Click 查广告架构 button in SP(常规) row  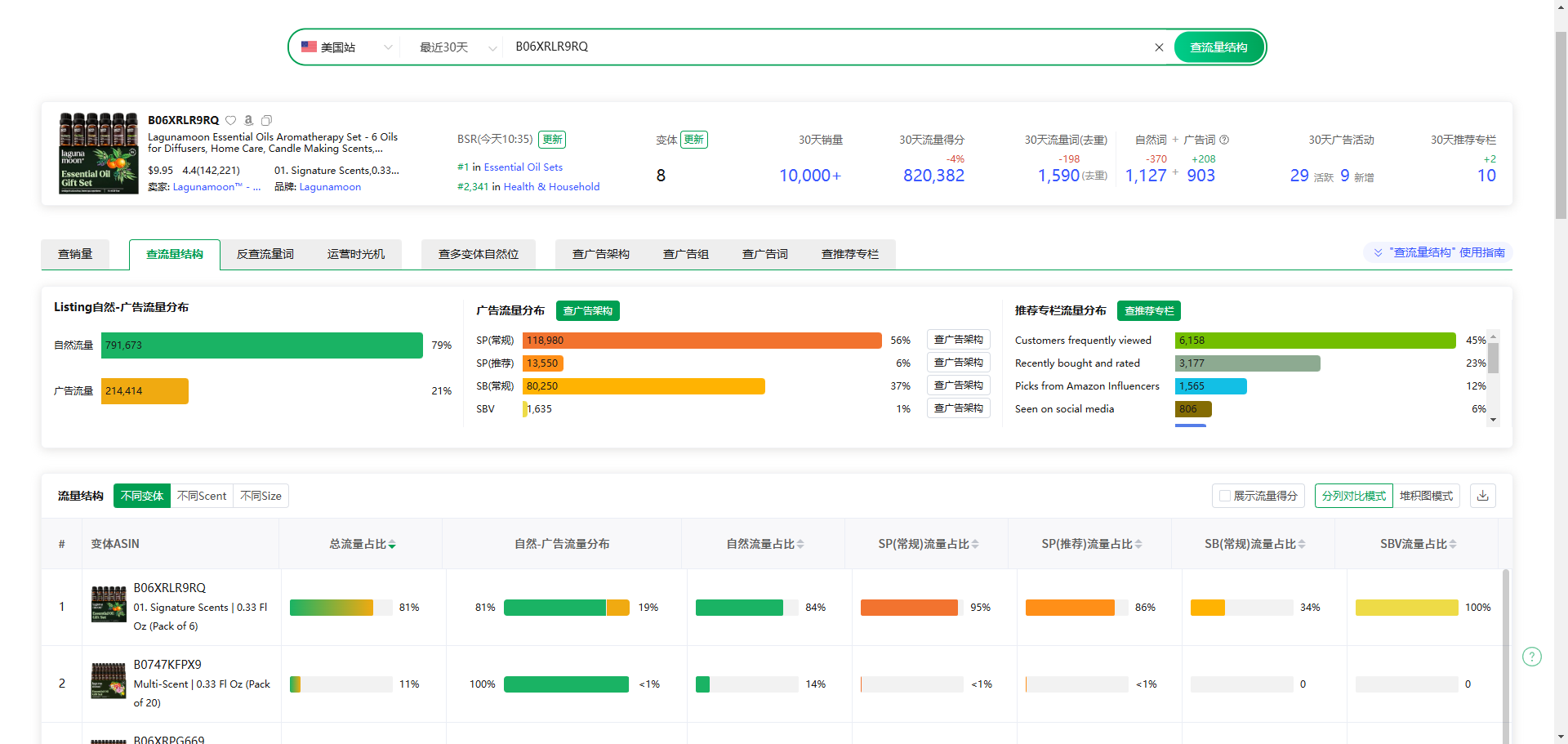click(959, 340)
